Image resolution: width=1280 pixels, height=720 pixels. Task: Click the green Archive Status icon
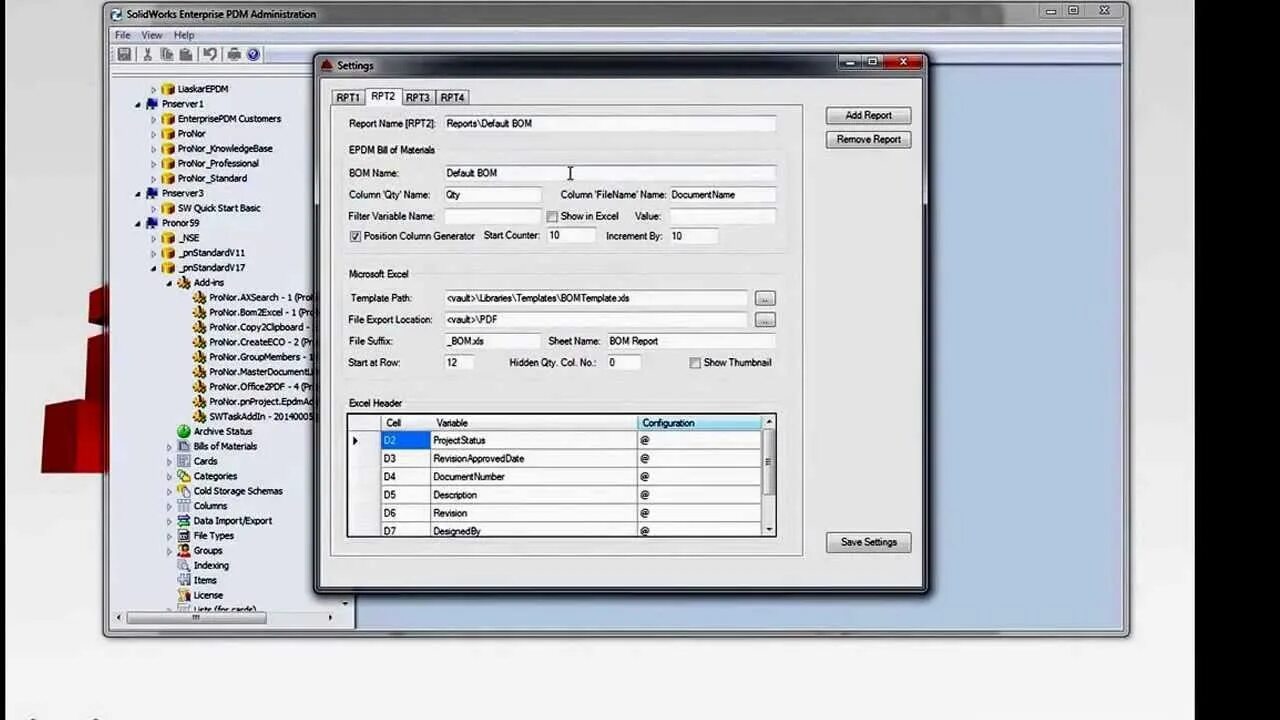(184, 432)
